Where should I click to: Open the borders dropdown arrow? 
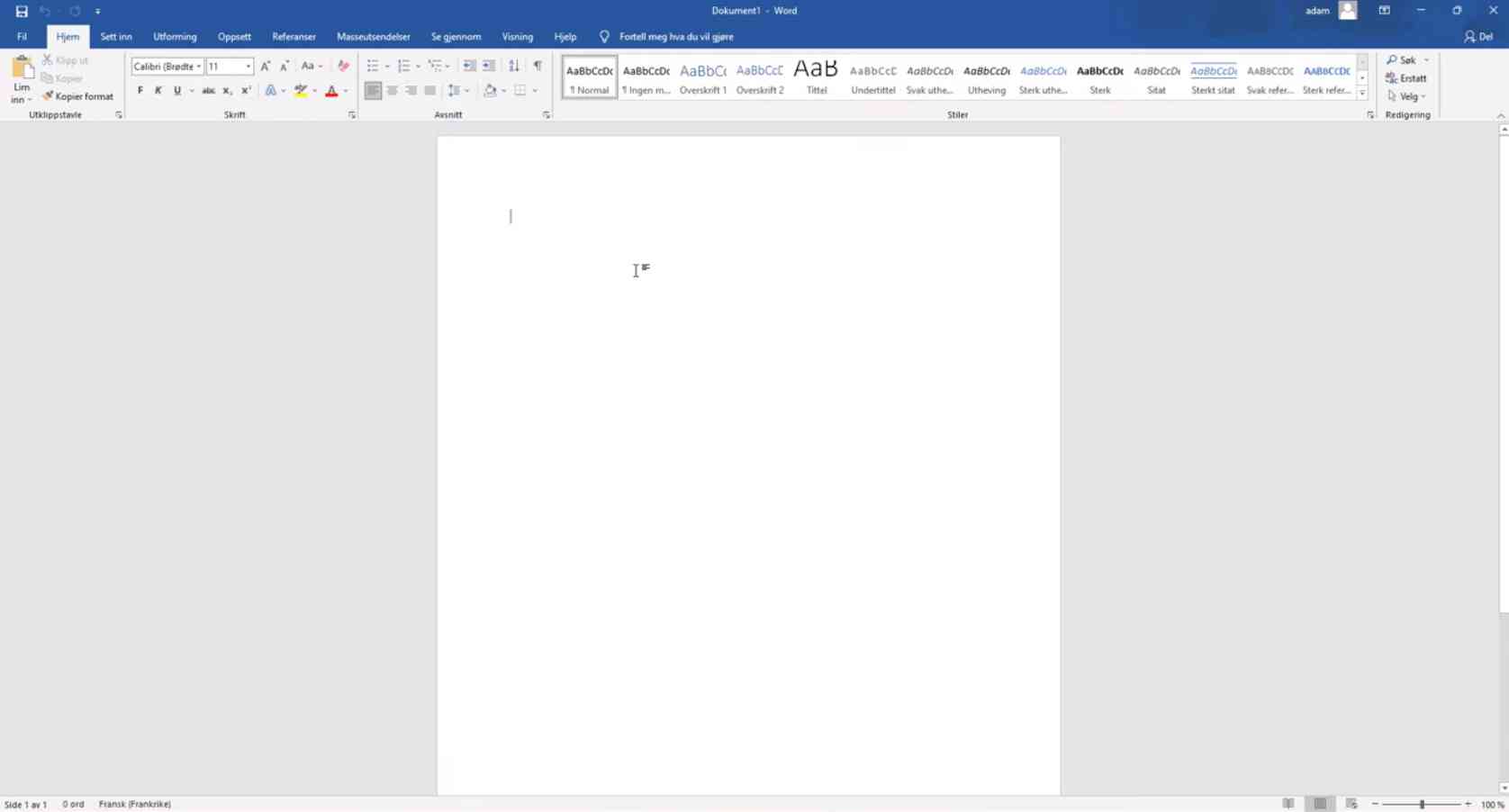pos(535,91)
